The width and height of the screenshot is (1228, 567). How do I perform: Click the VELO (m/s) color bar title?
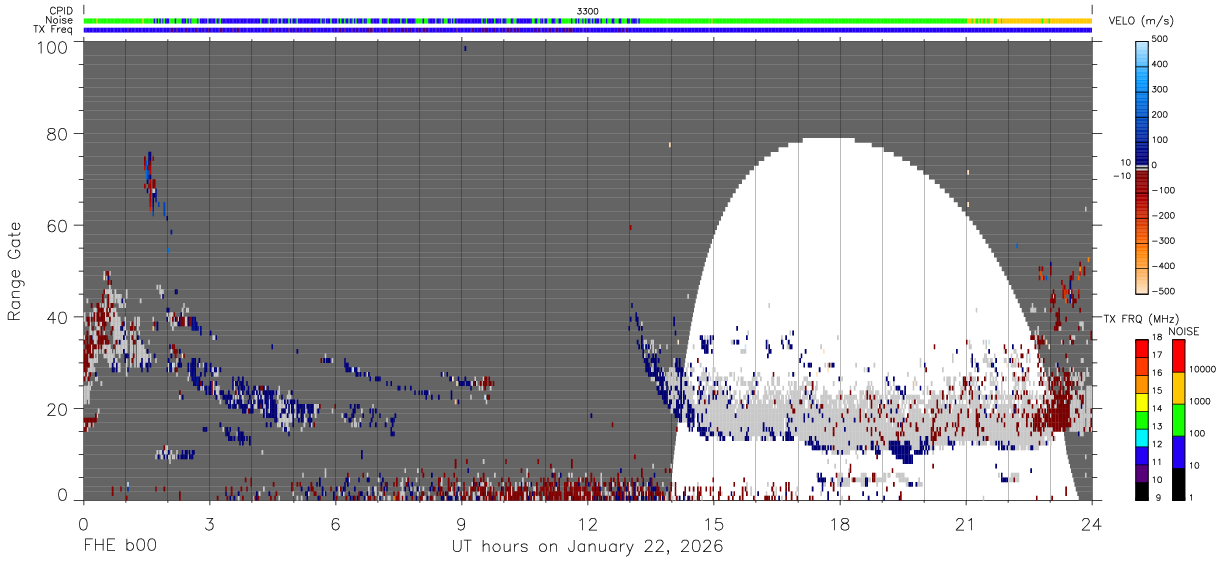(1139, 21)
